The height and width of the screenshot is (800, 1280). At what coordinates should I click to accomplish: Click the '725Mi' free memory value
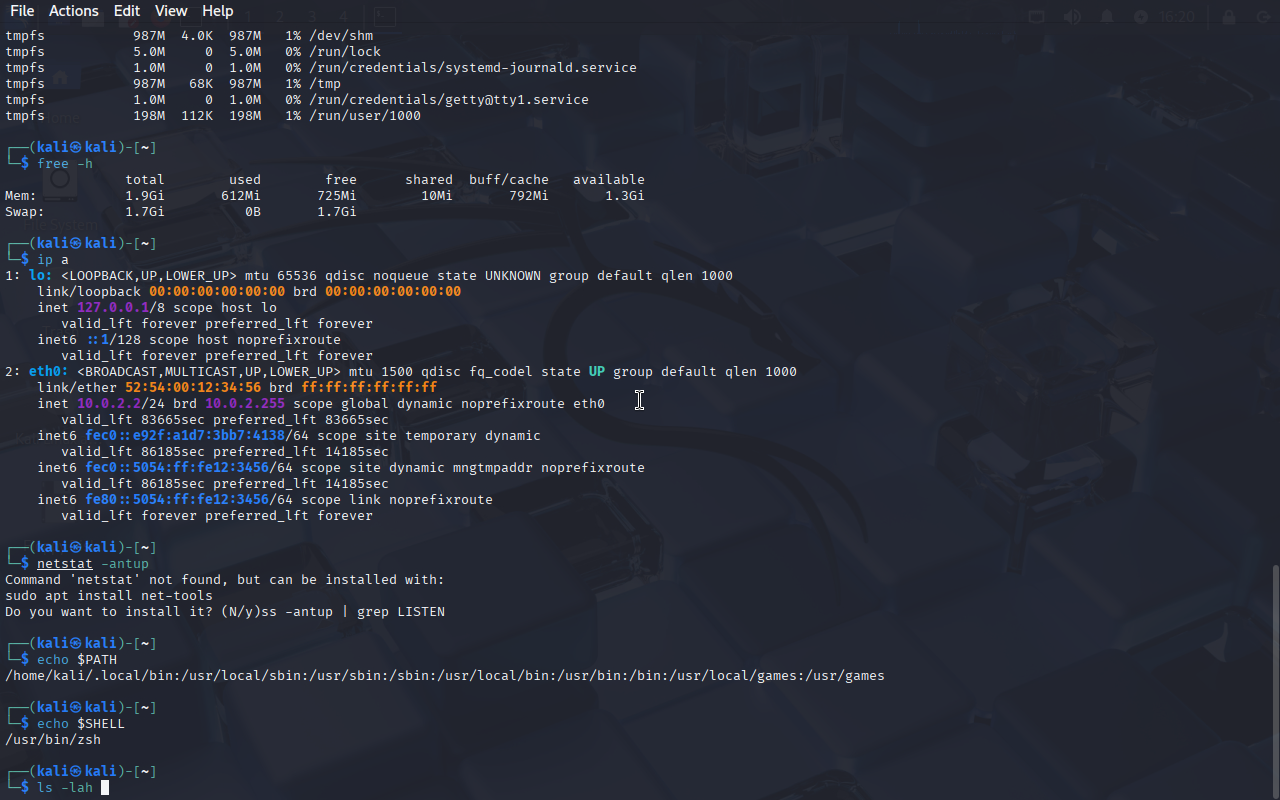tap(337, 196)
